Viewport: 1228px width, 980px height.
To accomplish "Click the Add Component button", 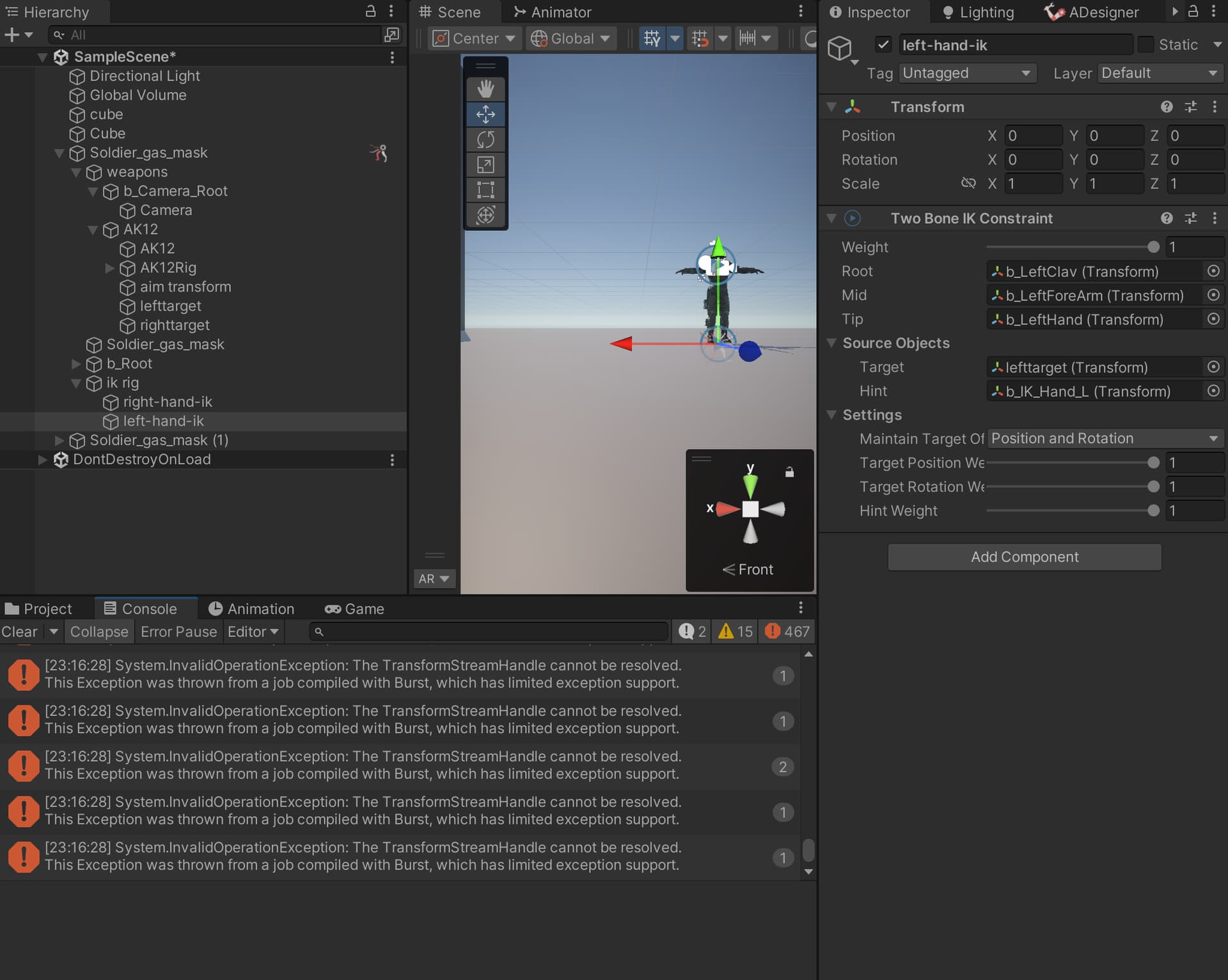I will coord(1024,557).
